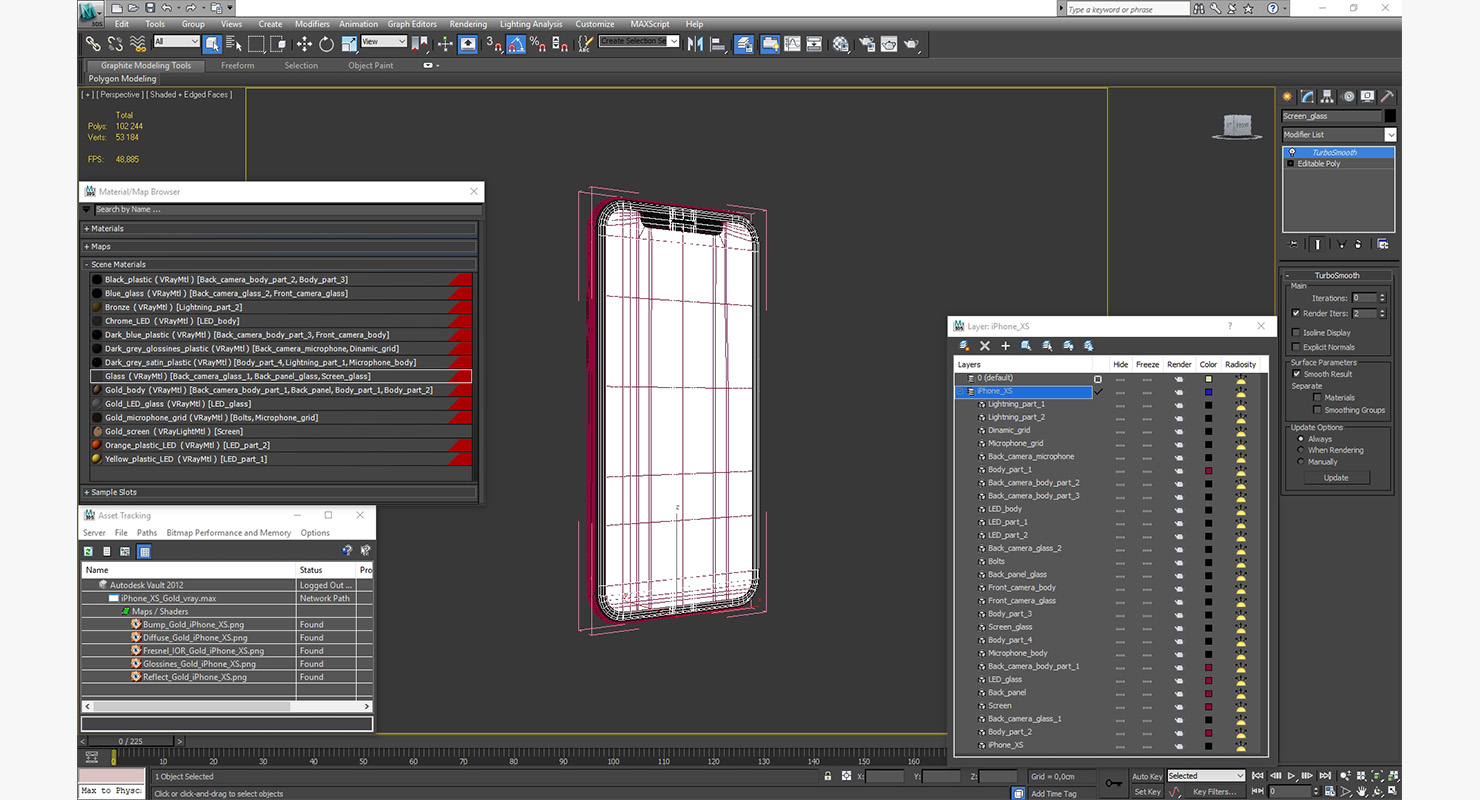1480x800 pixels.
Task: Choose the Select and Move tool
Action: pos(304,44)
